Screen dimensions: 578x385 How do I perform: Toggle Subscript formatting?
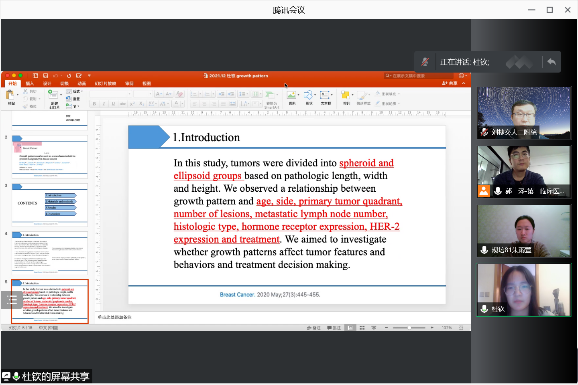click(x=142, y=104)
